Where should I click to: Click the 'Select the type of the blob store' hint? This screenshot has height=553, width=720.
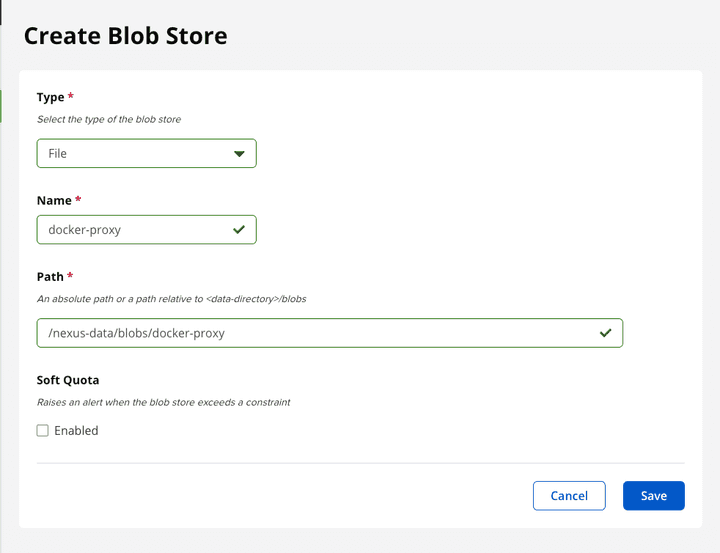(109, 119)
